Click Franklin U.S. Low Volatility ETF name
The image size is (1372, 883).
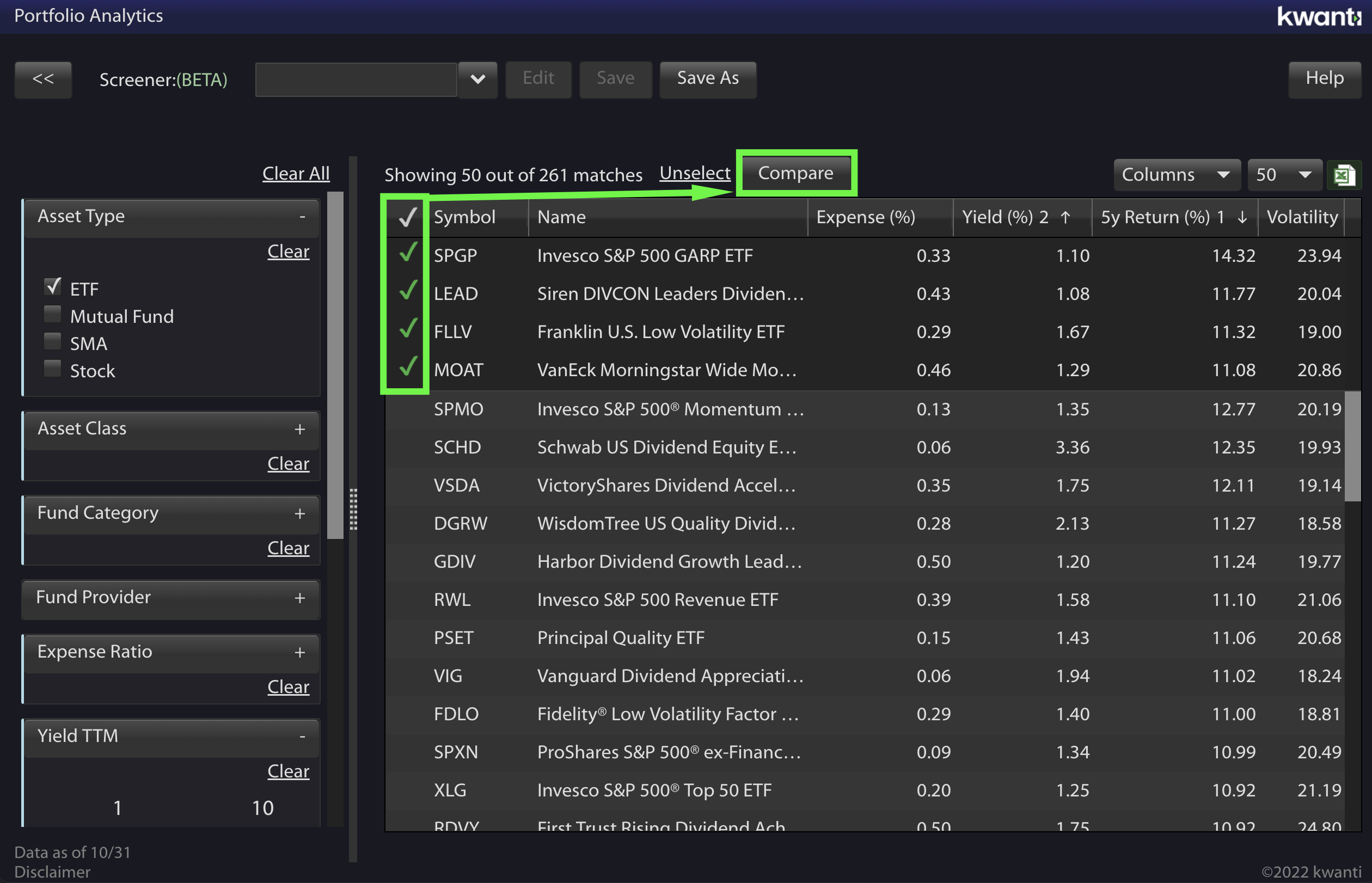[x=660, y=332]
